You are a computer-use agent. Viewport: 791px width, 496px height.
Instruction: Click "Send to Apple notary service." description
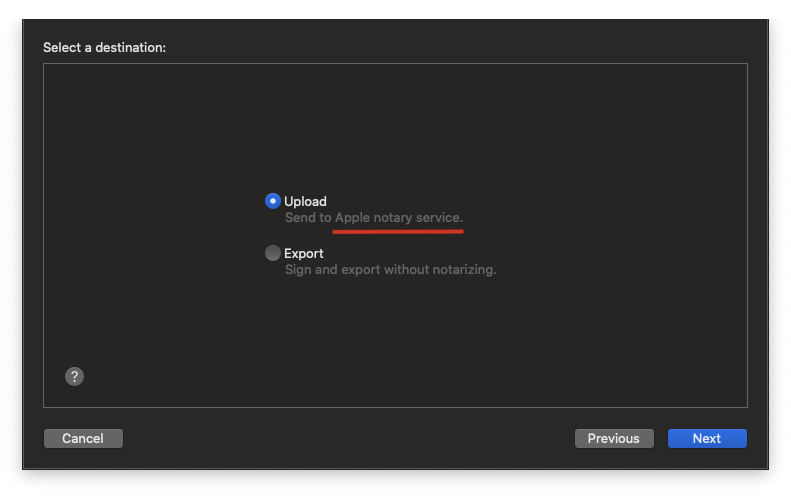[374, 217]
